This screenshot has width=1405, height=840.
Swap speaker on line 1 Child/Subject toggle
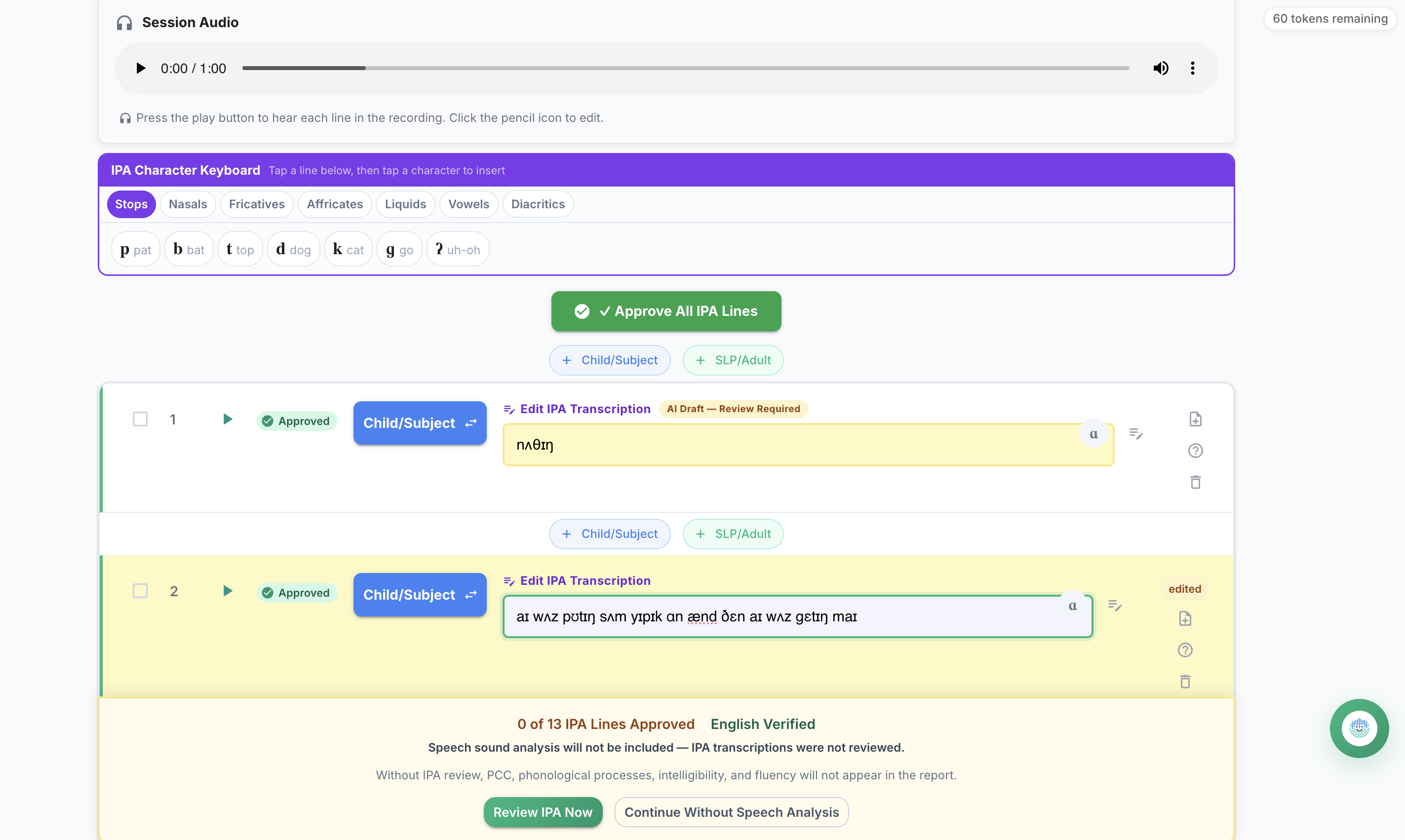(420, 423)
